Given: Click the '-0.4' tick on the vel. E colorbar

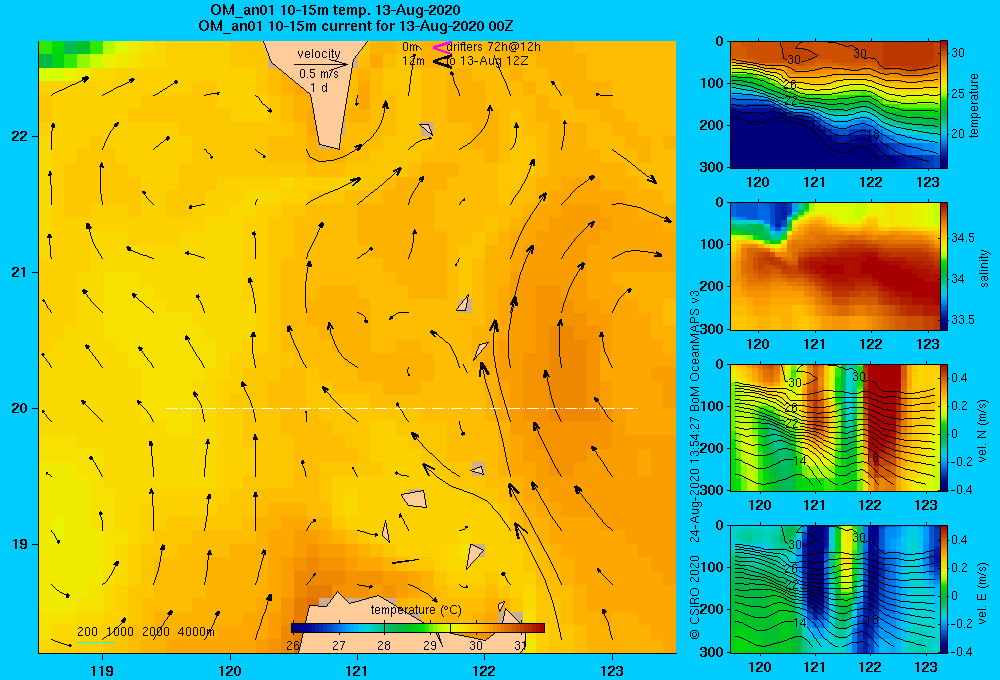Looking at the screenshot, I should [961, 651].
